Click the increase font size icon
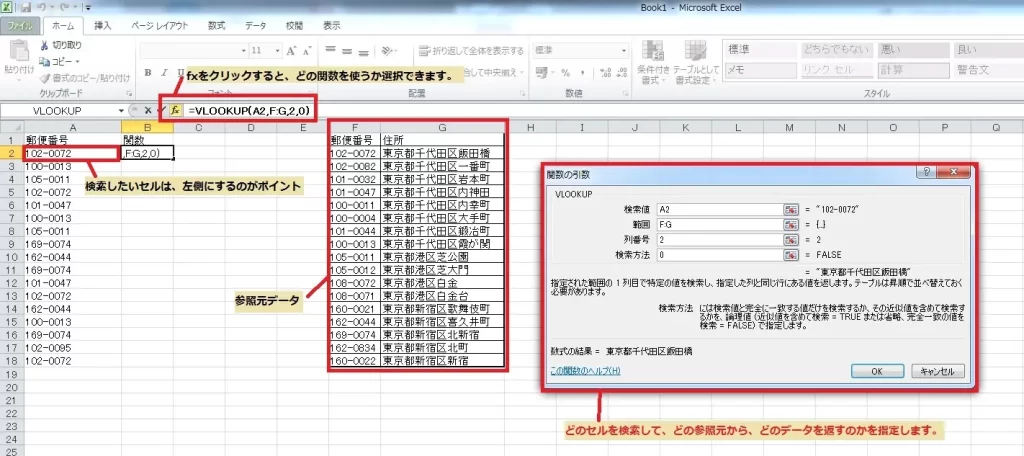Screen dimensions: 1024x456 pos(291,50)
